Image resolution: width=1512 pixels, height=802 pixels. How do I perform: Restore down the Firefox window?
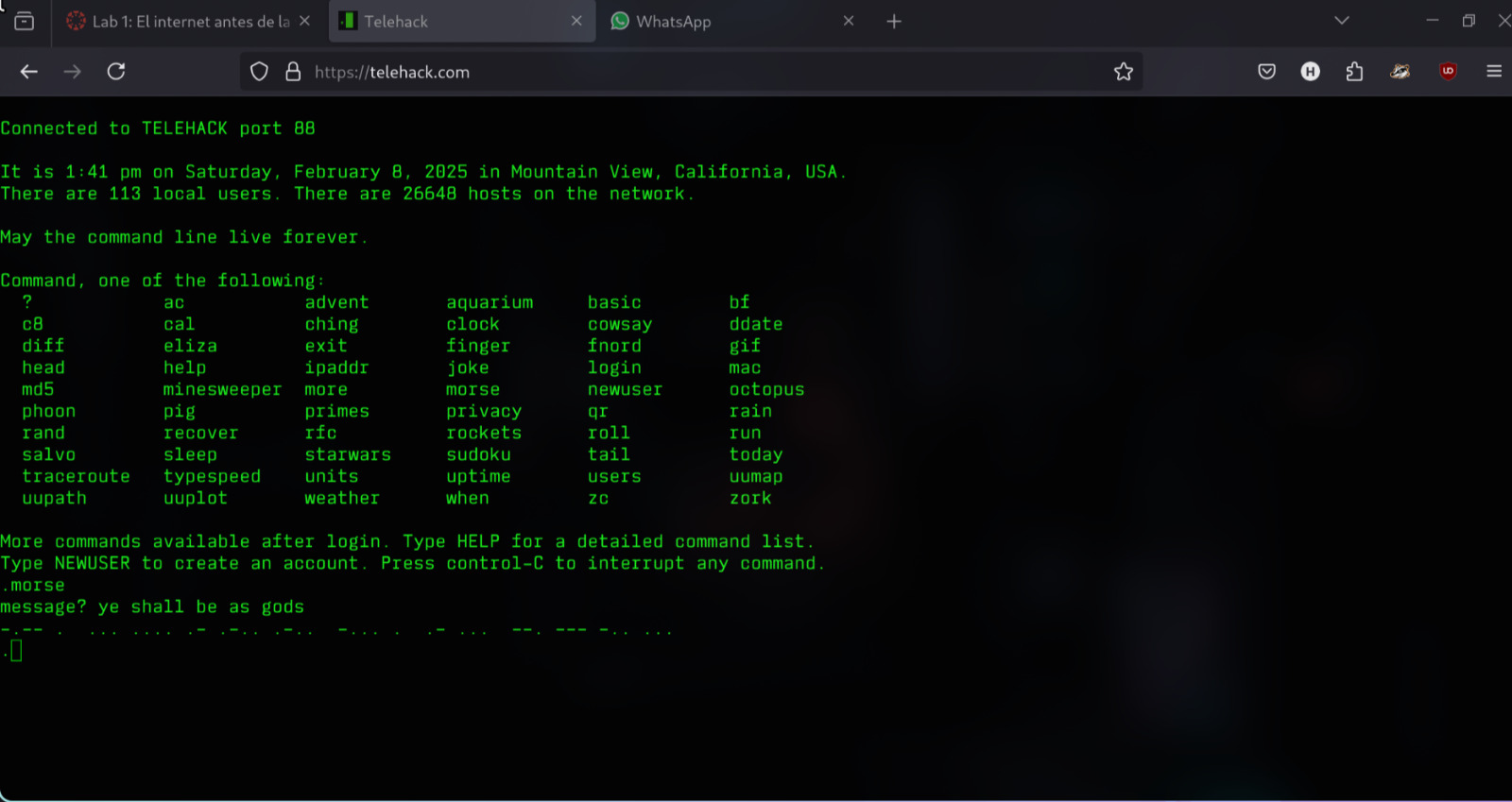[1469, 21]
